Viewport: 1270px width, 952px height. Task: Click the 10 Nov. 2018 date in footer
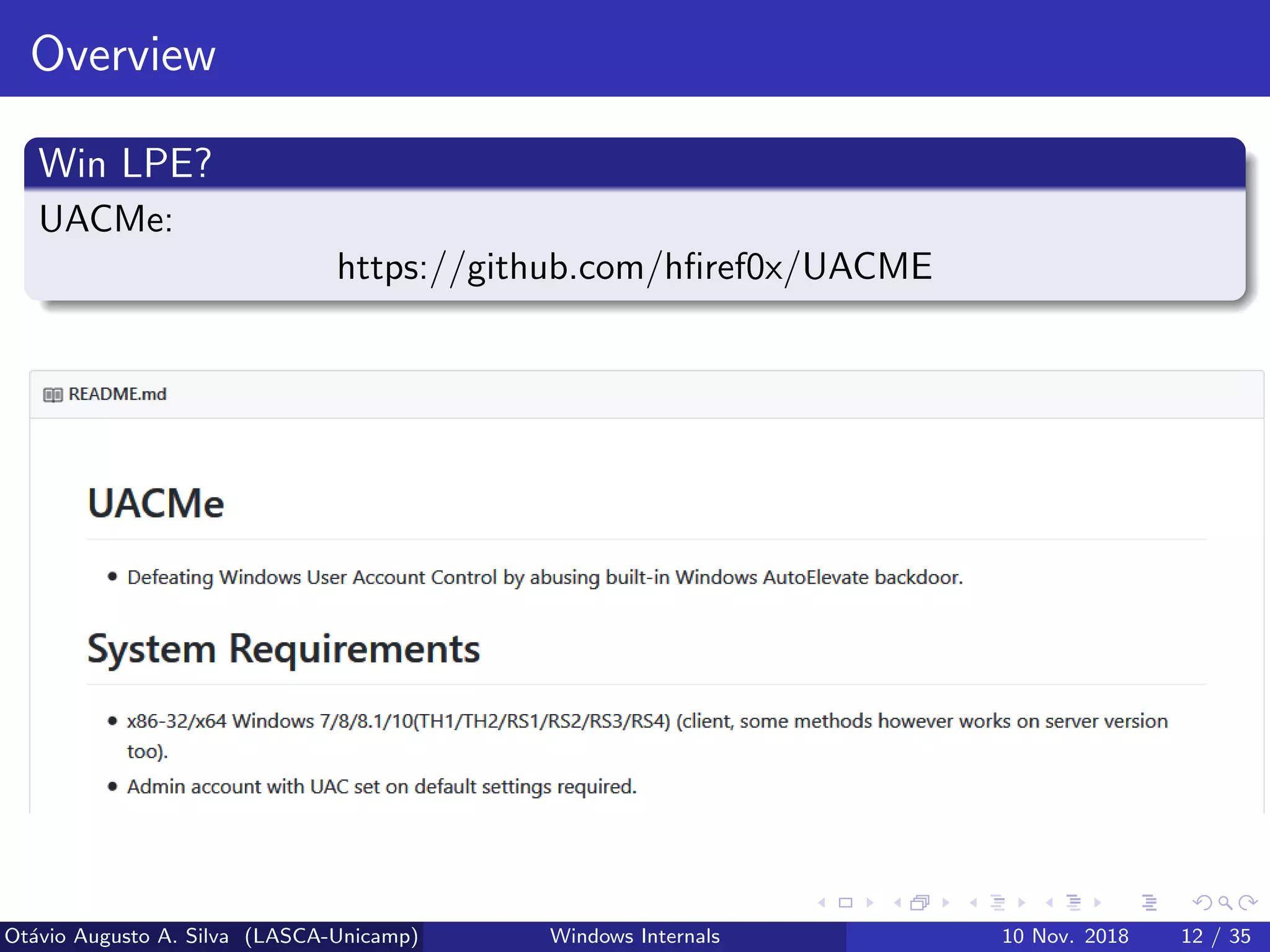1065,936
